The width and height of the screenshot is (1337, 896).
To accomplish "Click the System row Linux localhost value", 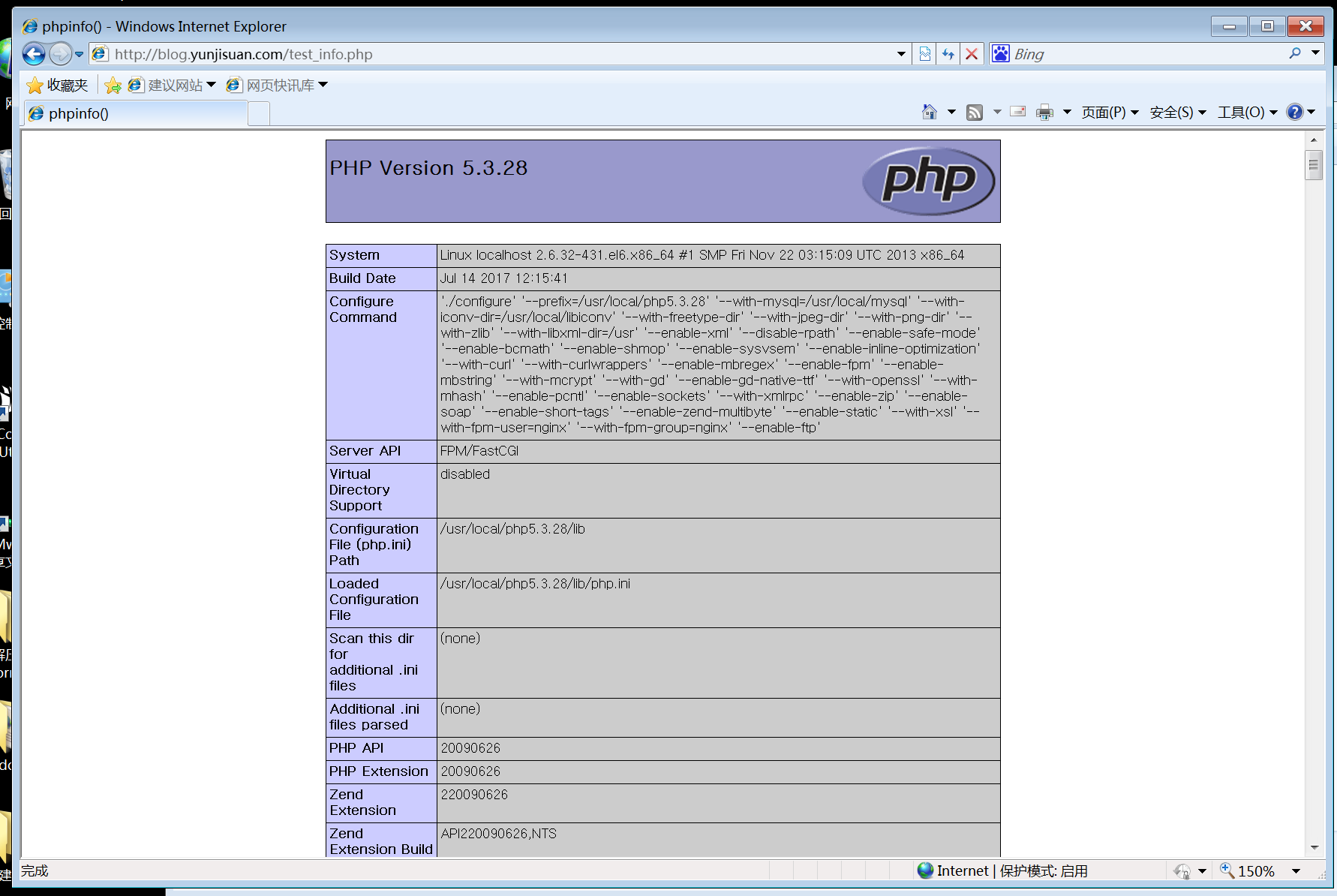I will pyautogui.click(x=702, y=255).
